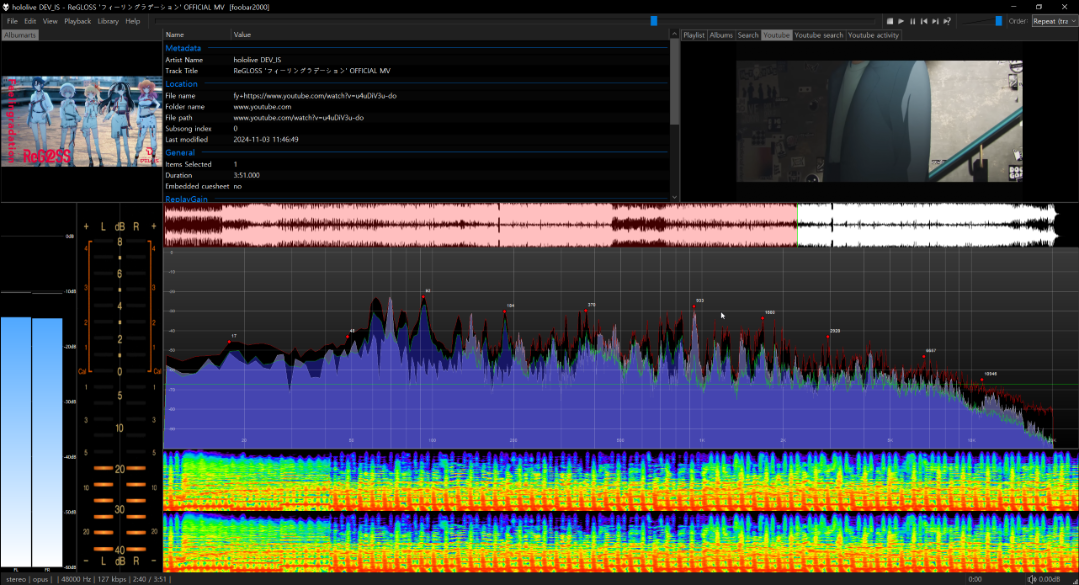This screenshot has width=1079, height=585.
Task: Click the Last modified date 2024-11-03 value
Action: pyautogui.click(x=266, y=140)
